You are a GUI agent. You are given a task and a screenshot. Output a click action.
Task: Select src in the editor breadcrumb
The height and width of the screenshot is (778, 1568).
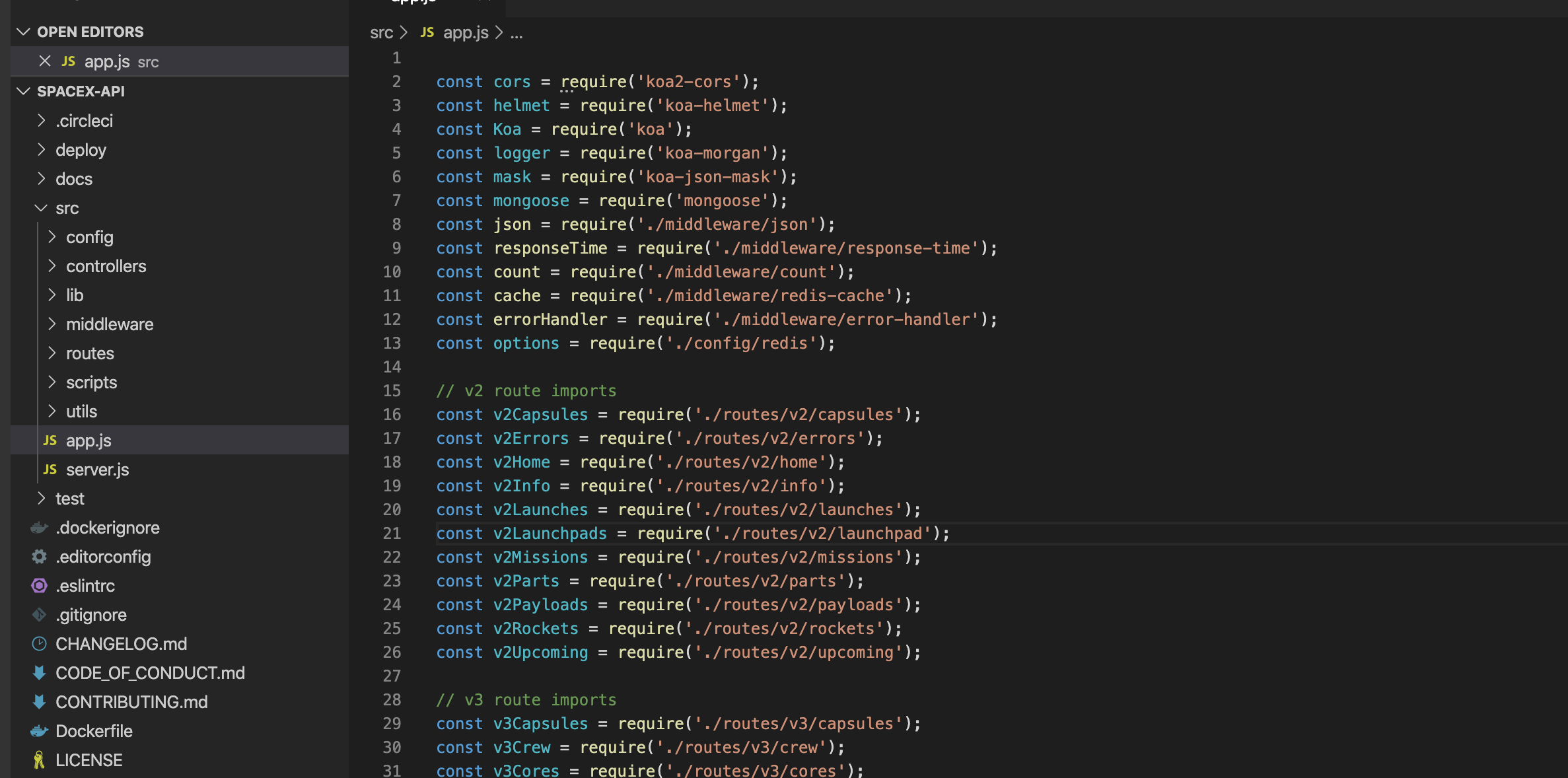pos(381,32)
